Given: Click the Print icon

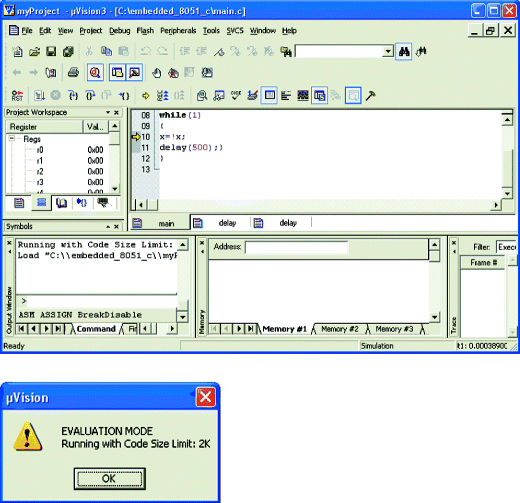Looking at the screenshot, I should pos(73,72).
